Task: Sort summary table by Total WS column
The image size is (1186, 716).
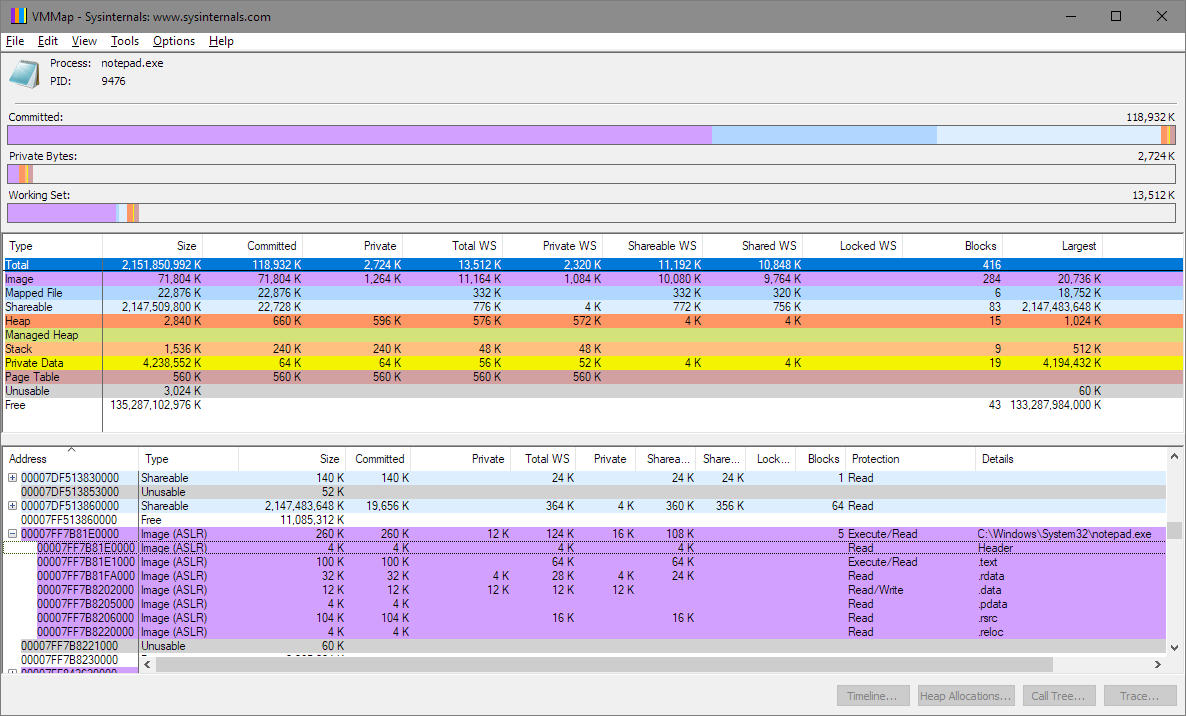Action: (452, 246)
